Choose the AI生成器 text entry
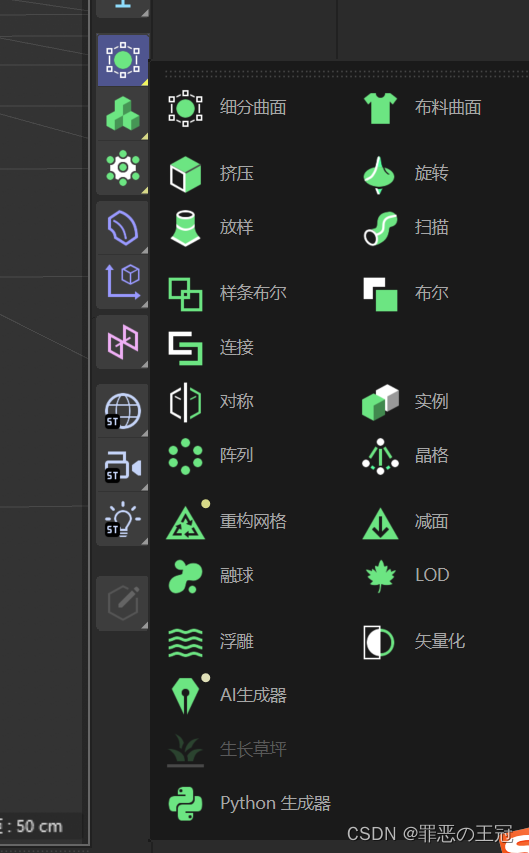This screenshot has height=853, width=529. pyautogui.click(x=253, y=695)
